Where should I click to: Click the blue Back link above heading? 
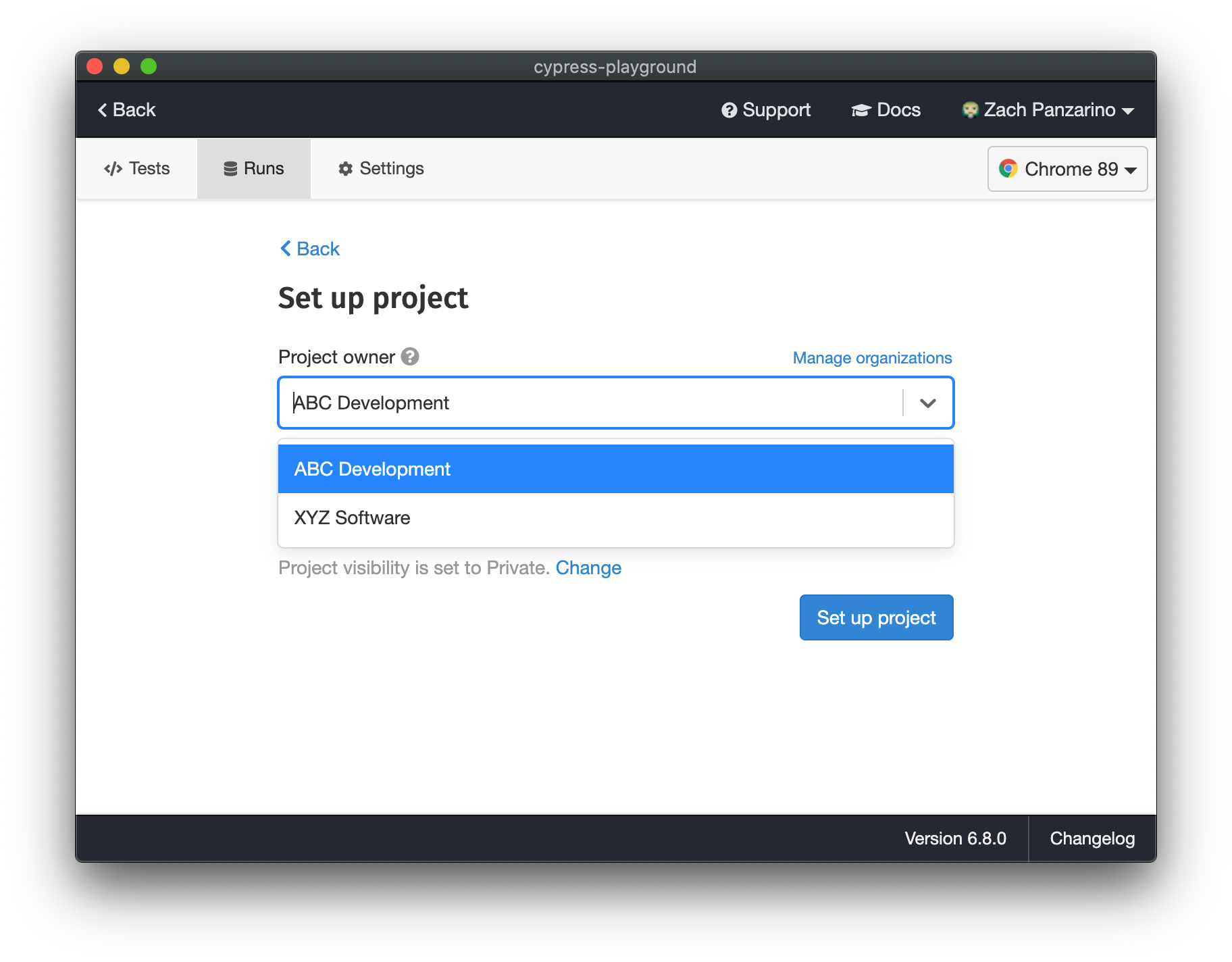[310, 249]
